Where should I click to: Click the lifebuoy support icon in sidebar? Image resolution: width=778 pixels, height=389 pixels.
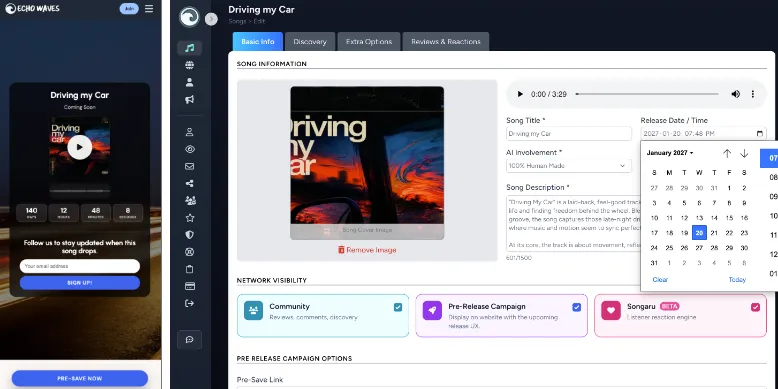[189, 252]
